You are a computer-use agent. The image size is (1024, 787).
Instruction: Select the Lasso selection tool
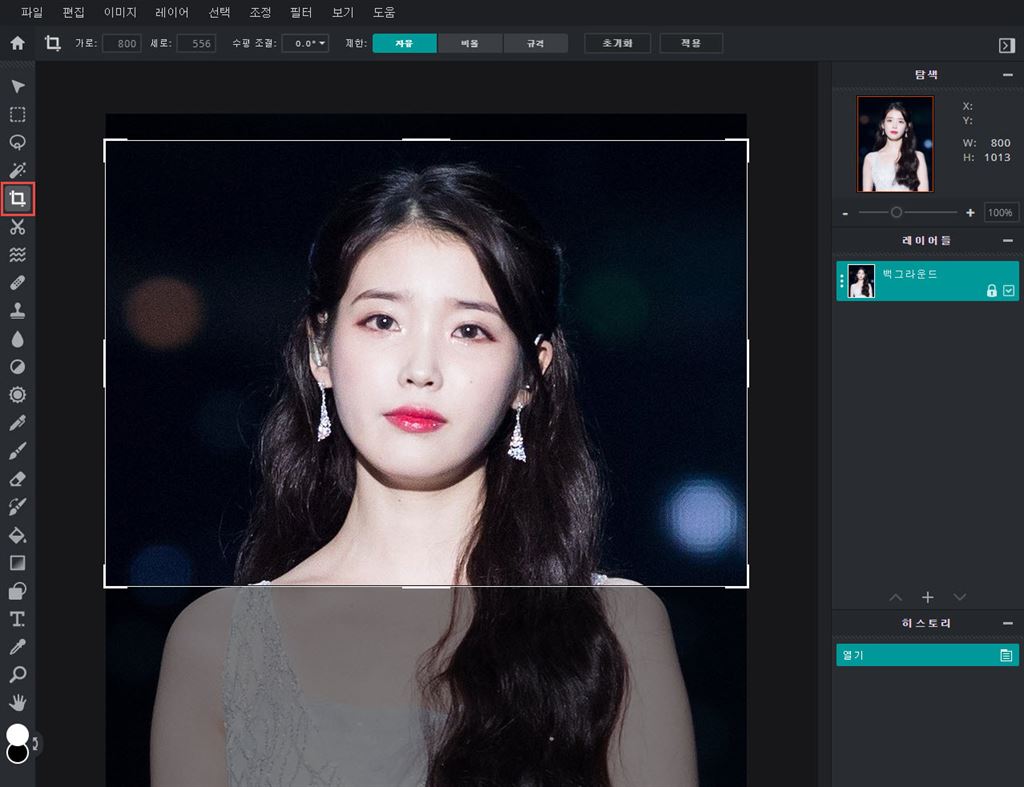tap(18, 142)
